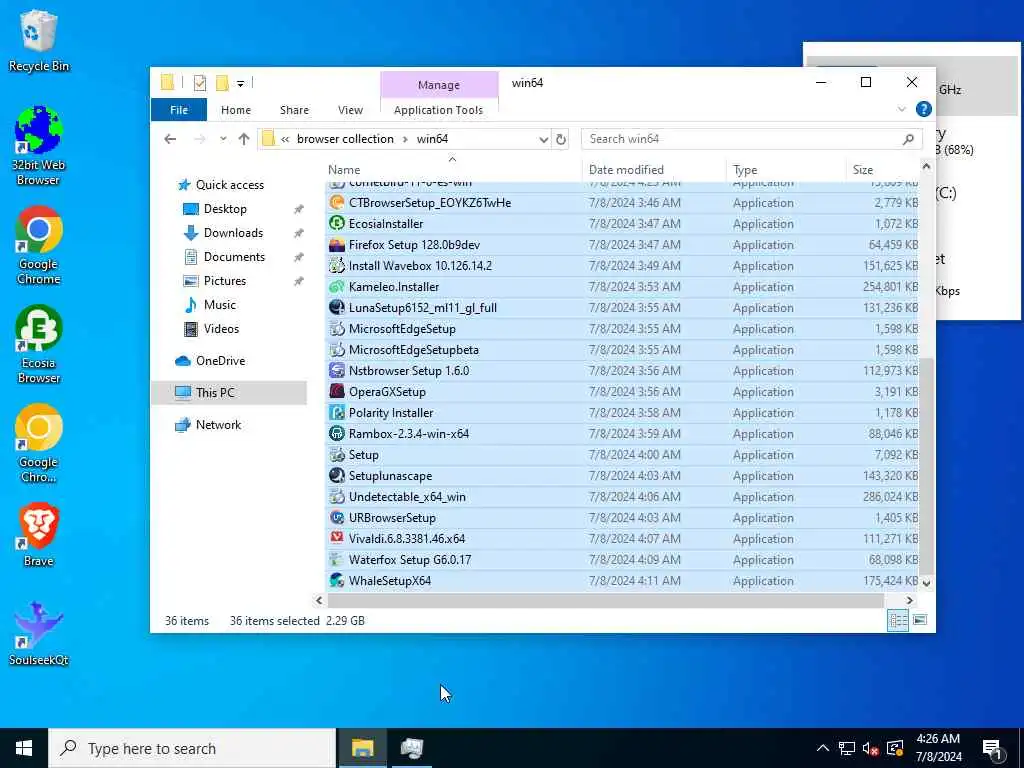Open the File menu tab
Screen dimensions: 1024x768
coord(179,110)
